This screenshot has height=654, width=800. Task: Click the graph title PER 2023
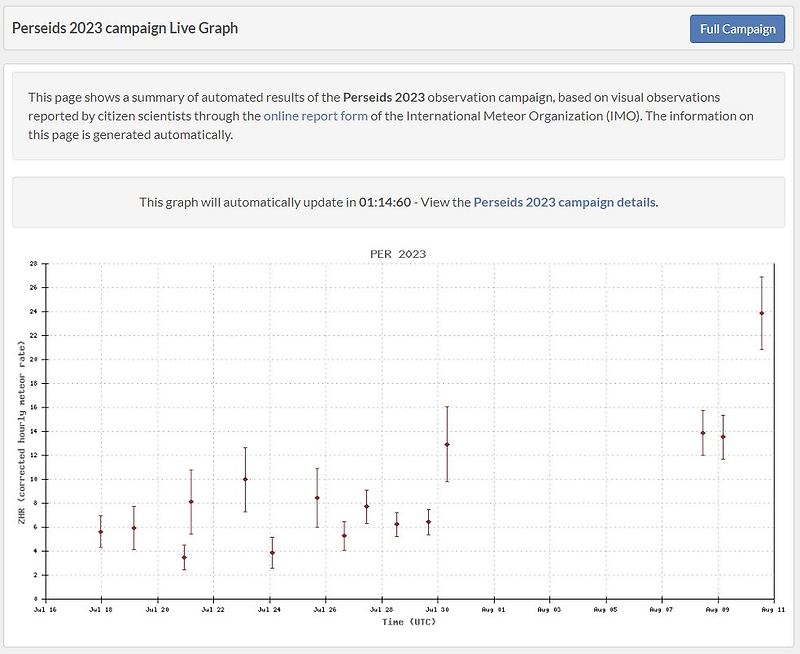tap(399, 254)
